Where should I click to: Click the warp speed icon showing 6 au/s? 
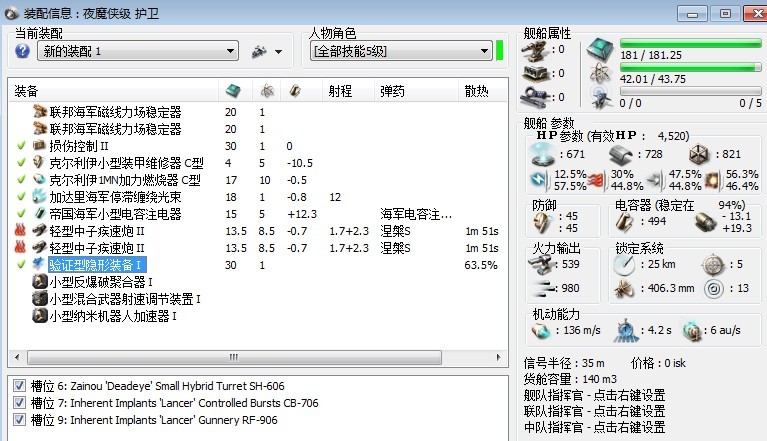692,331
